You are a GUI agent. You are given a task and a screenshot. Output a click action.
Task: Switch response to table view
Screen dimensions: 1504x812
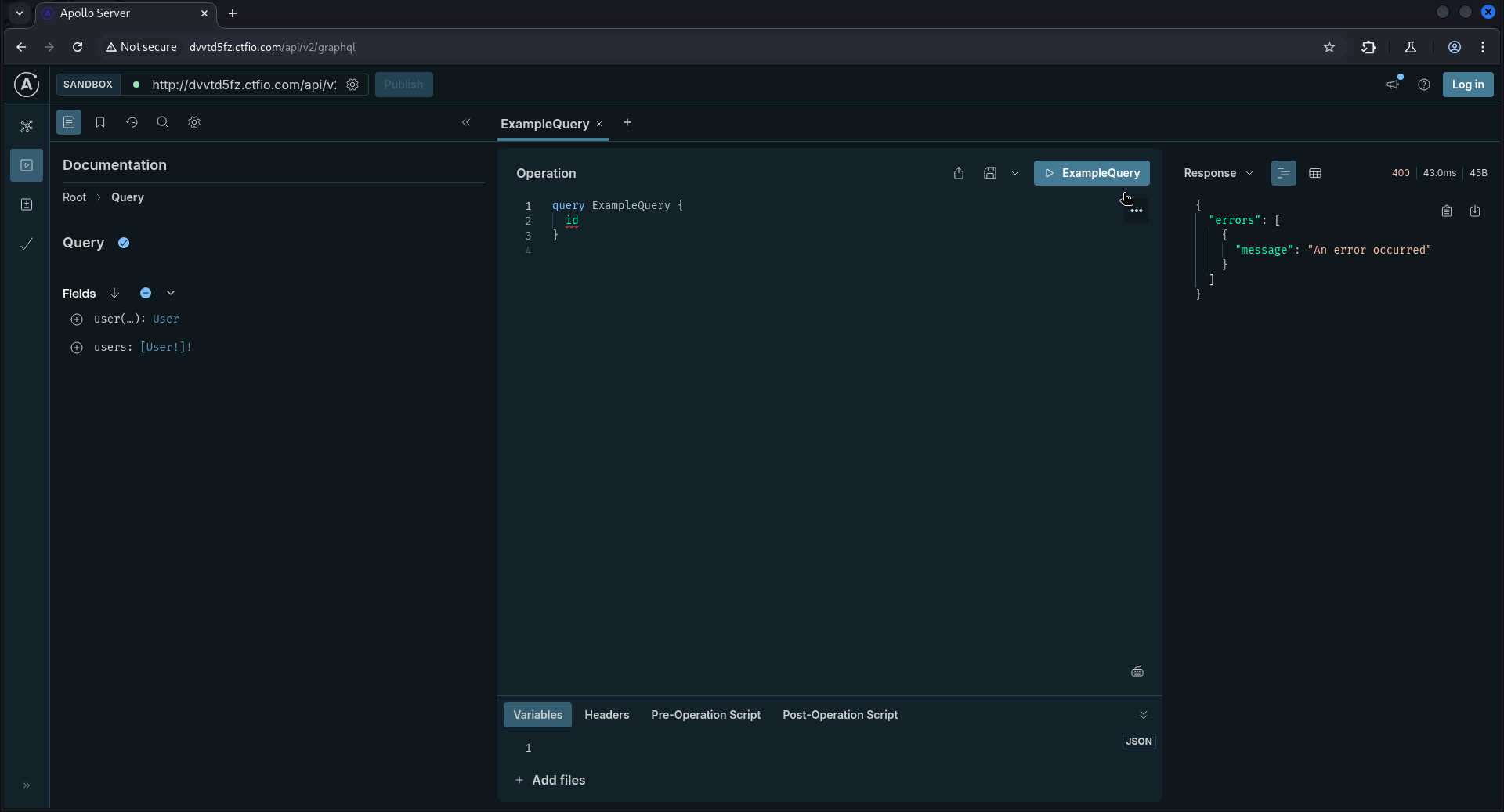(x=1315, y=173)
